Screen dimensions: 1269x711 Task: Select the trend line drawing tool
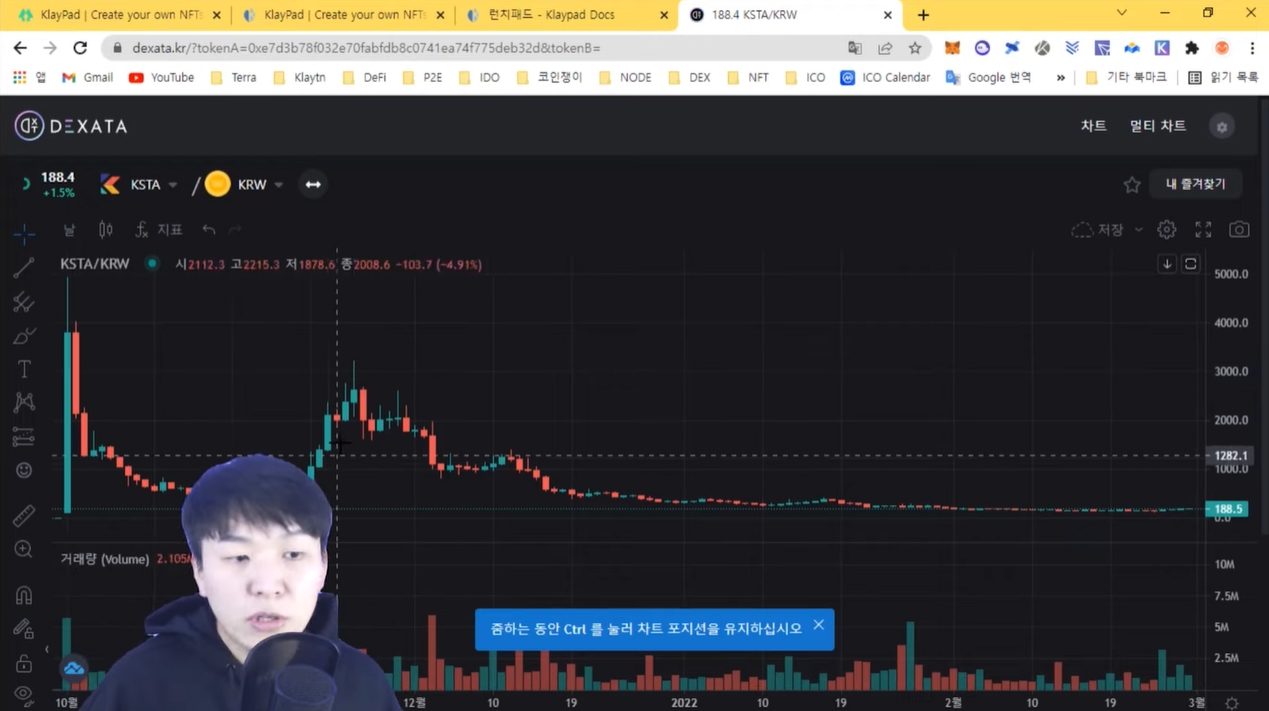click(24, 267)
